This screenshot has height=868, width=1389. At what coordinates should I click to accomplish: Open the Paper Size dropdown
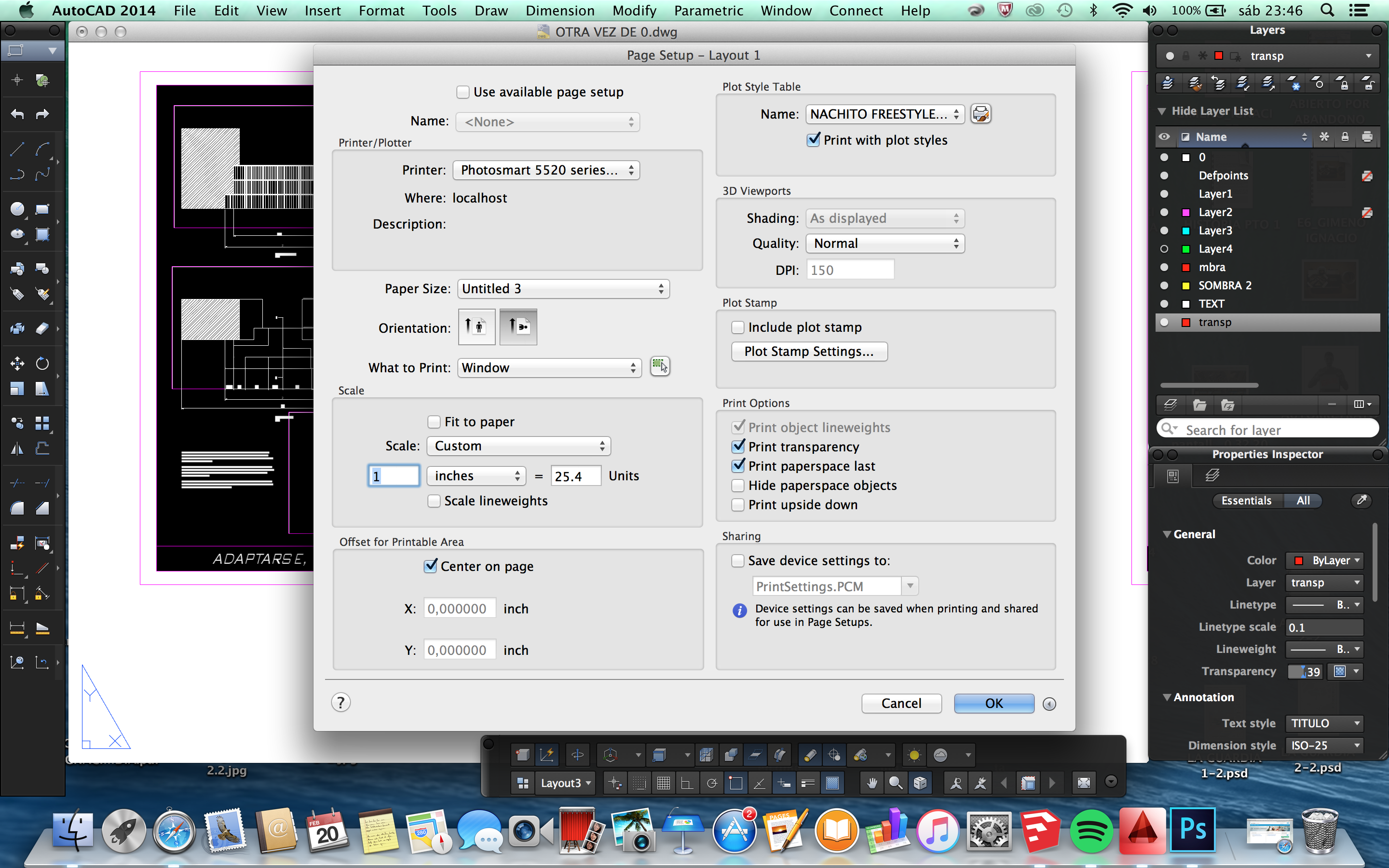[x=563, y=289]
